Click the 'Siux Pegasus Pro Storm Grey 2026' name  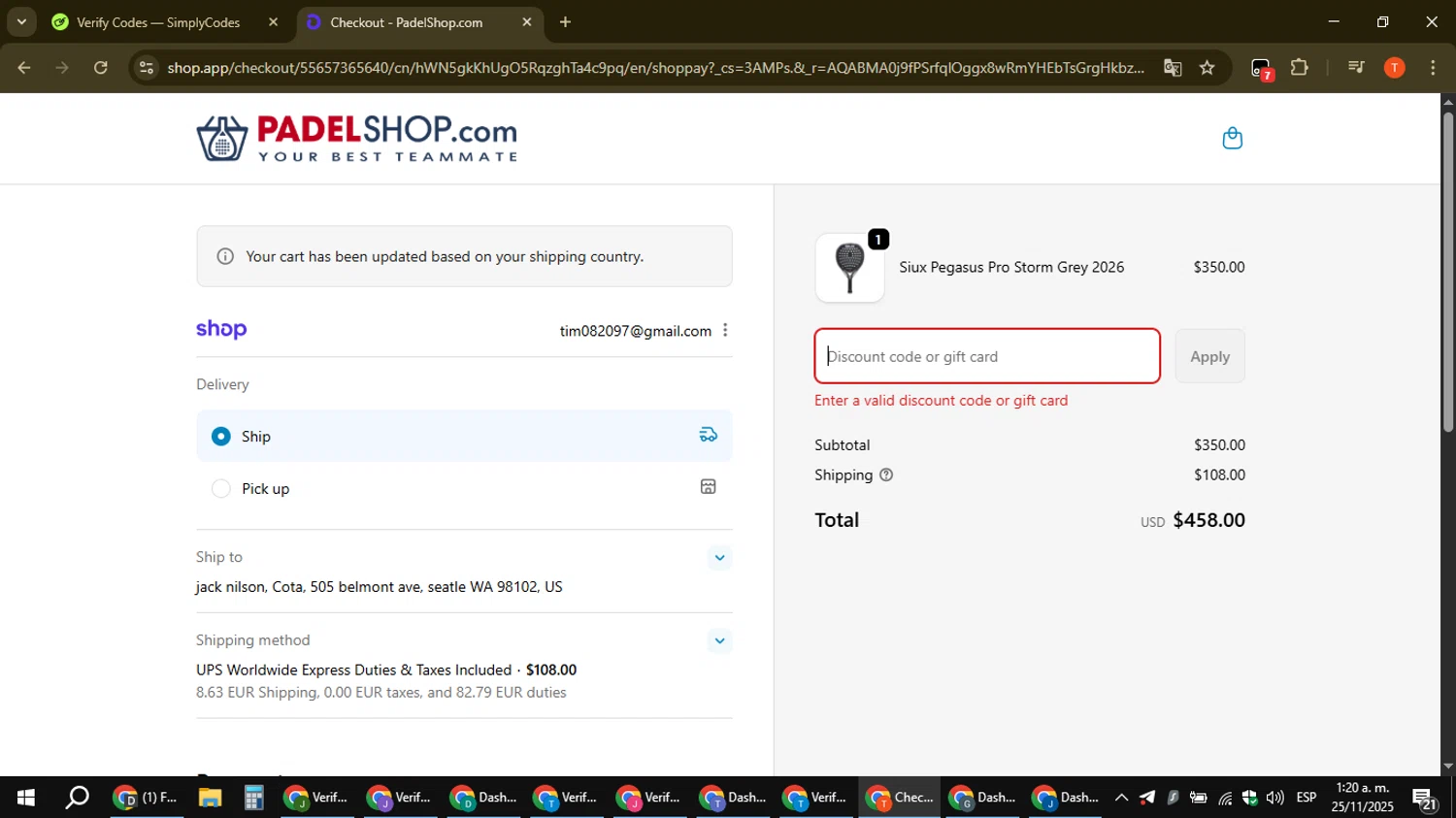coord(1011,267)
